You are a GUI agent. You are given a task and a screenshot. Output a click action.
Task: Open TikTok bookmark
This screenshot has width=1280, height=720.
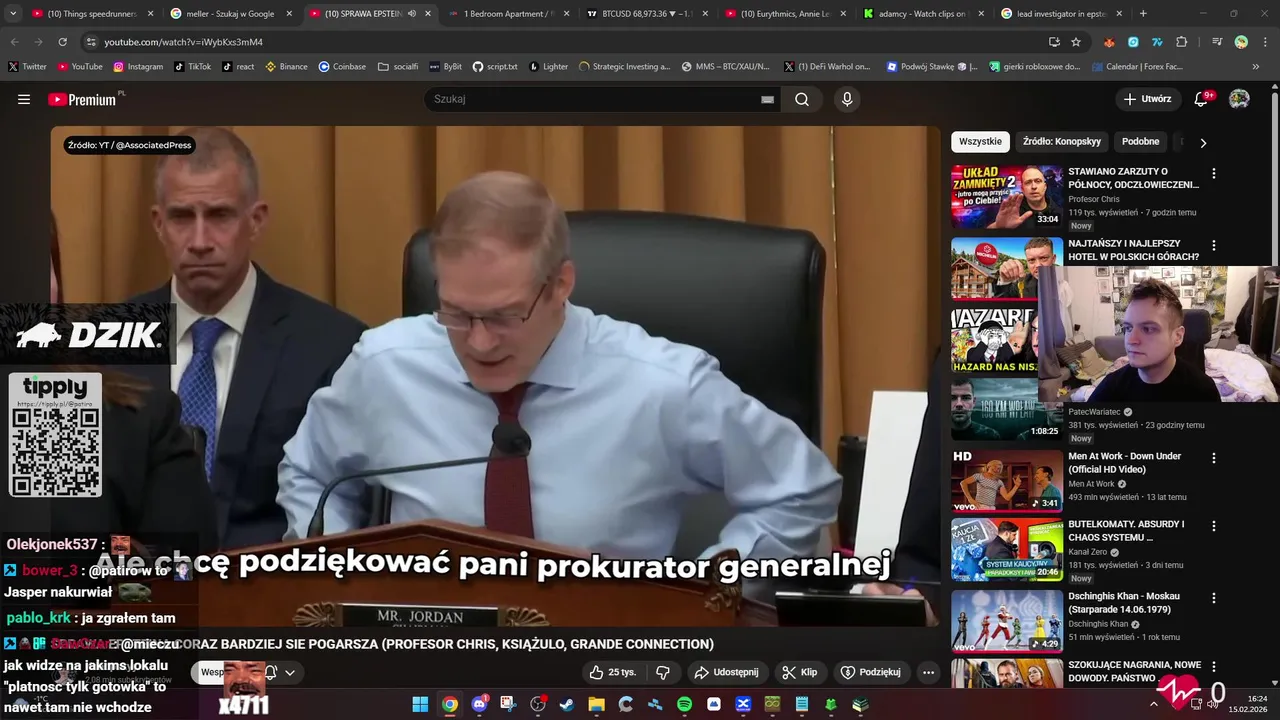pos(192,67)
